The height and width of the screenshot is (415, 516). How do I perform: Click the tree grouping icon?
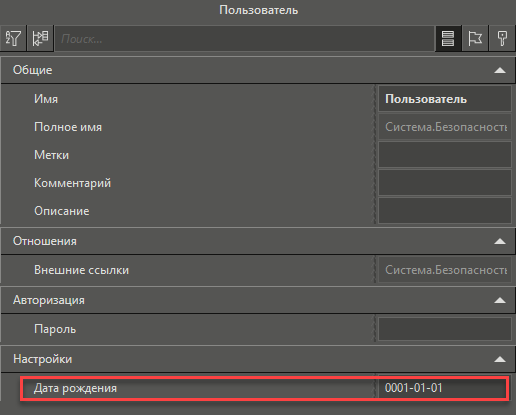pos(40,38)
